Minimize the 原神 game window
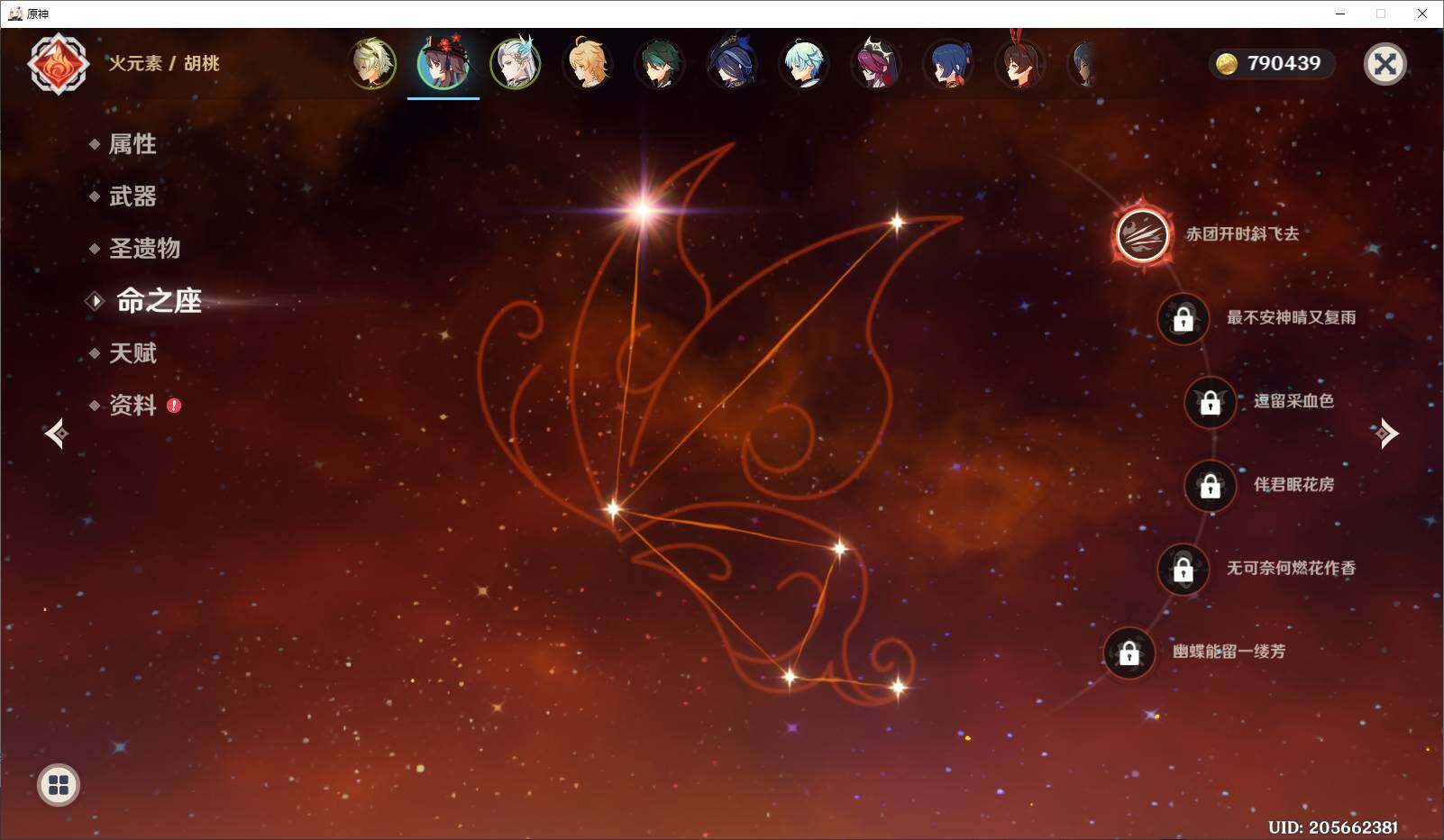 coord(1339,14)
